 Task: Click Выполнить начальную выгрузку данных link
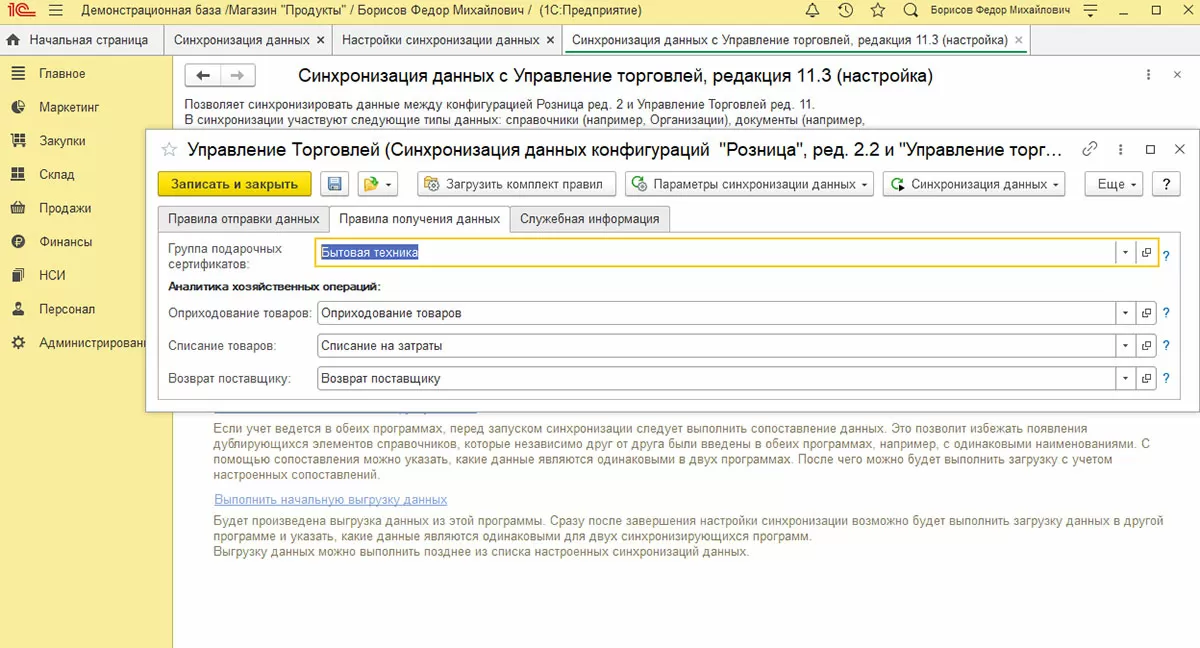point(330,499)
